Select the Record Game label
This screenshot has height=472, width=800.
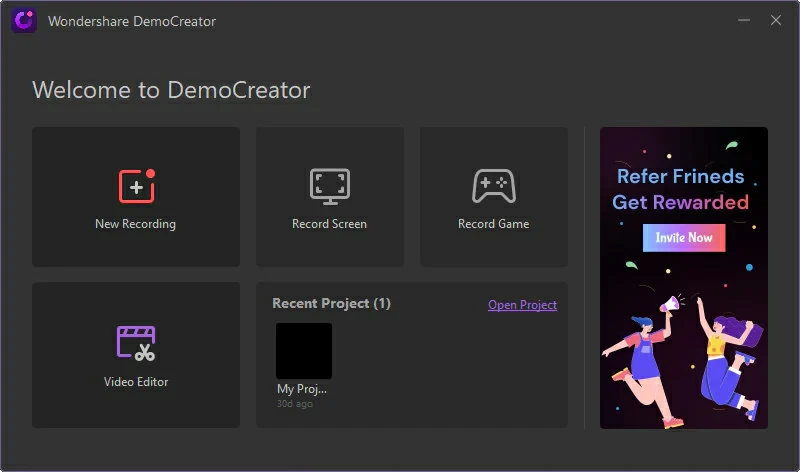pos(493,224)
